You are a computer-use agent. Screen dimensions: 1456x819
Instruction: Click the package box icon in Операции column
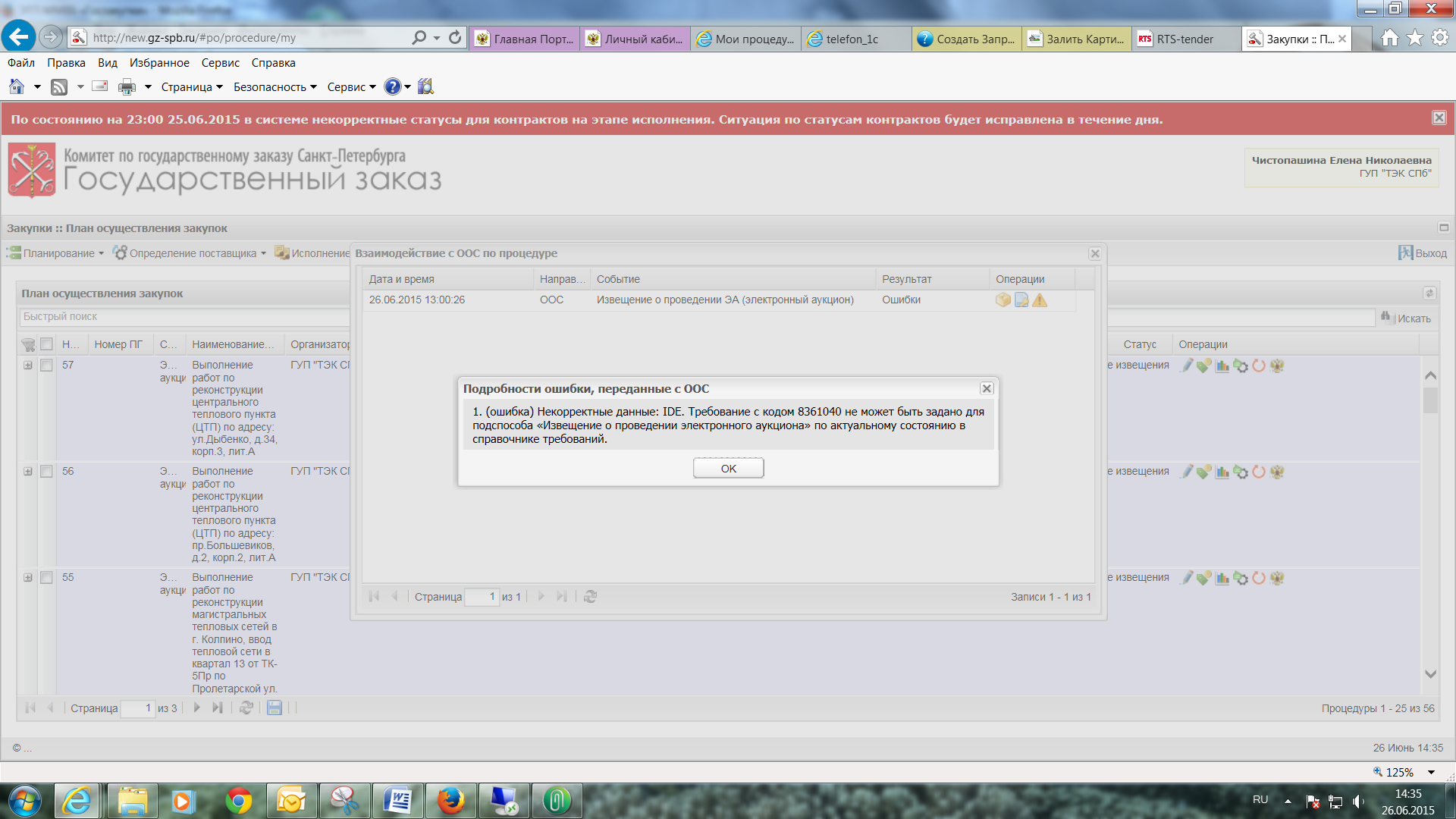click(x=1003, y=300)
